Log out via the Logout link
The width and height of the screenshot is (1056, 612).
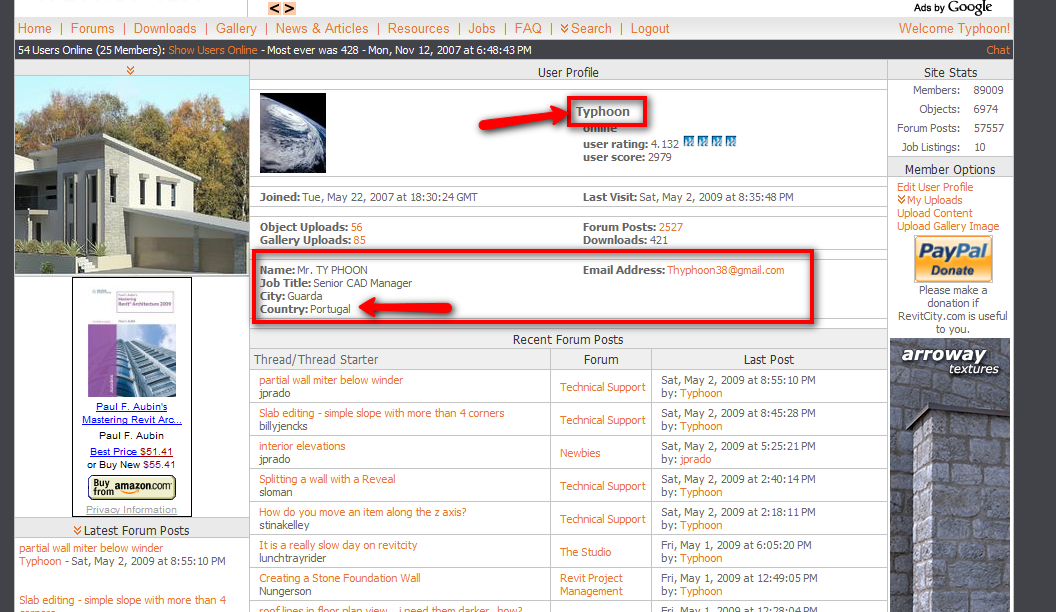click(650, 28)
